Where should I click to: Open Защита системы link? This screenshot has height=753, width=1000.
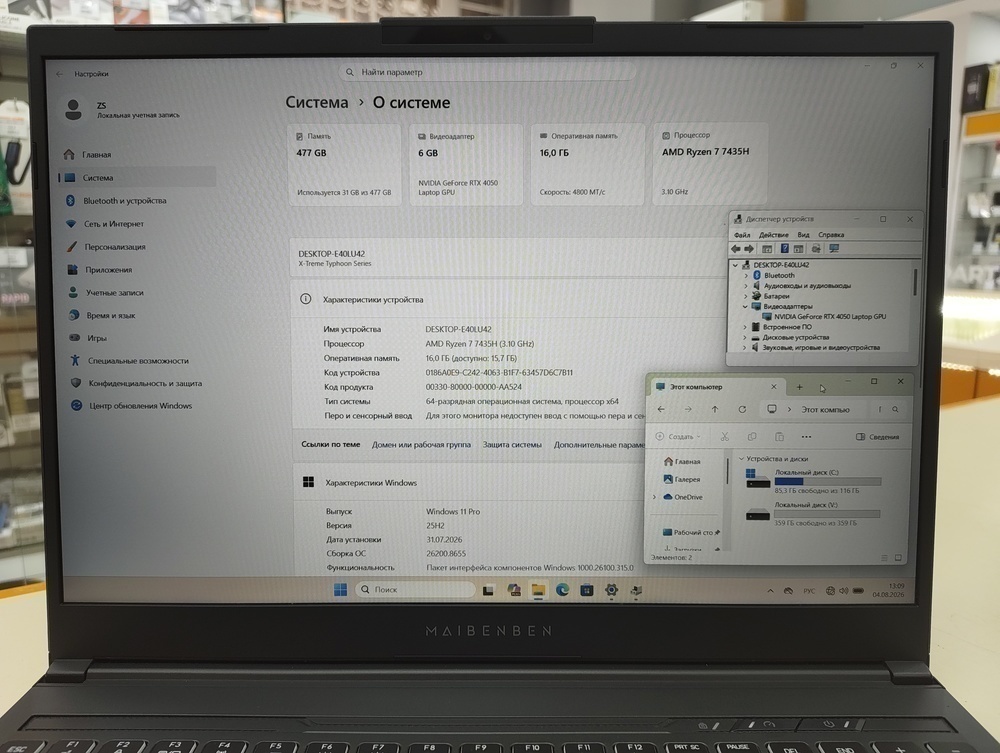(512, 444)
